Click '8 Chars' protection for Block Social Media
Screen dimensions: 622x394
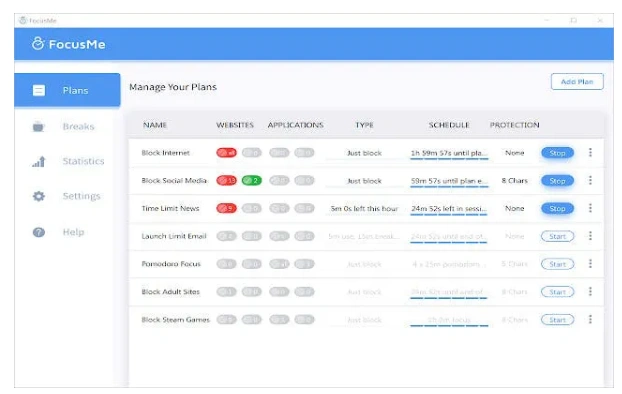click(x=514, y=181)
